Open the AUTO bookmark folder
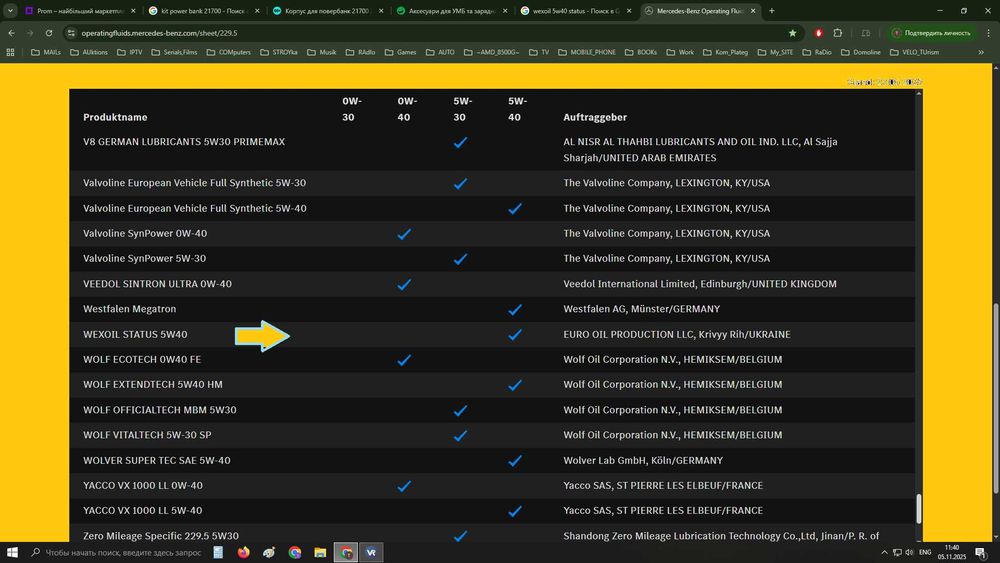The width and height of the screenshot is (1000, 563). tap(440, 52)
